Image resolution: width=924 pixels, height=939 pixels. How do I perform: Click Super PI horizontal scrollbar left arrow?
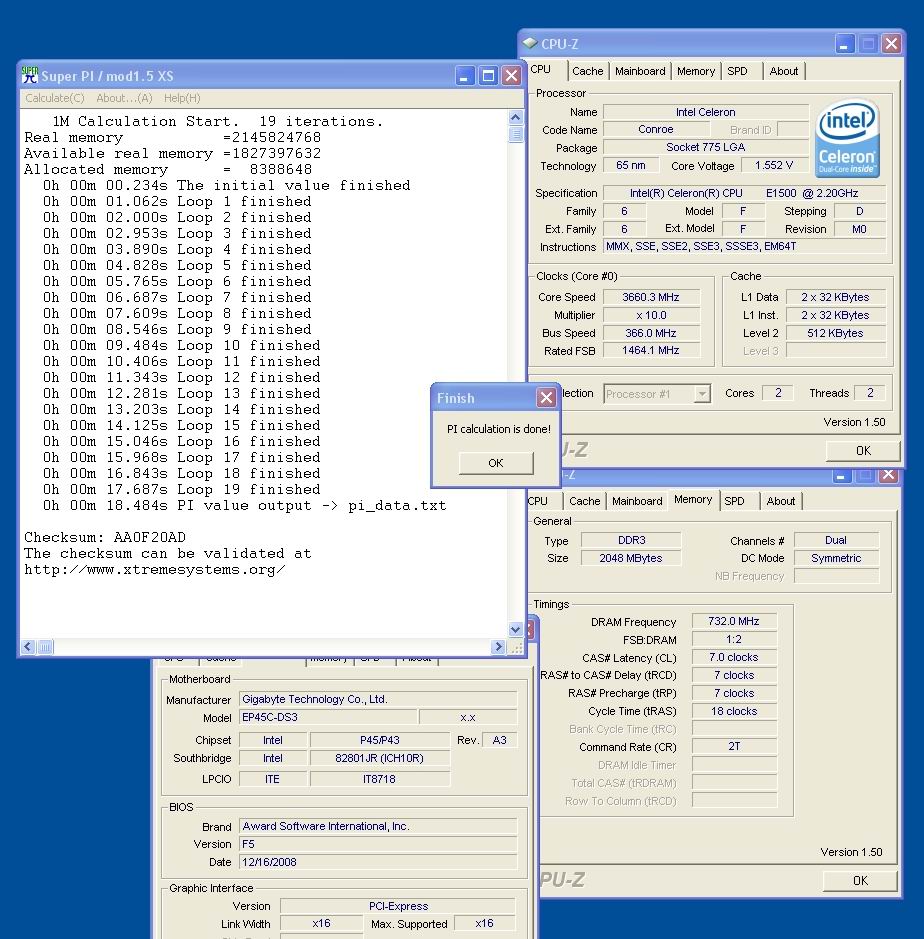[28, 647]
